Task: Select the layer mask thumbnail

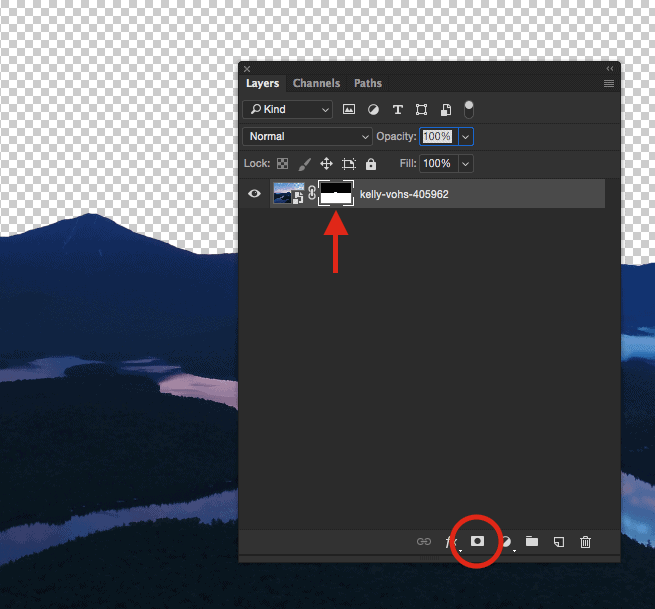Action: coord(336,194)
